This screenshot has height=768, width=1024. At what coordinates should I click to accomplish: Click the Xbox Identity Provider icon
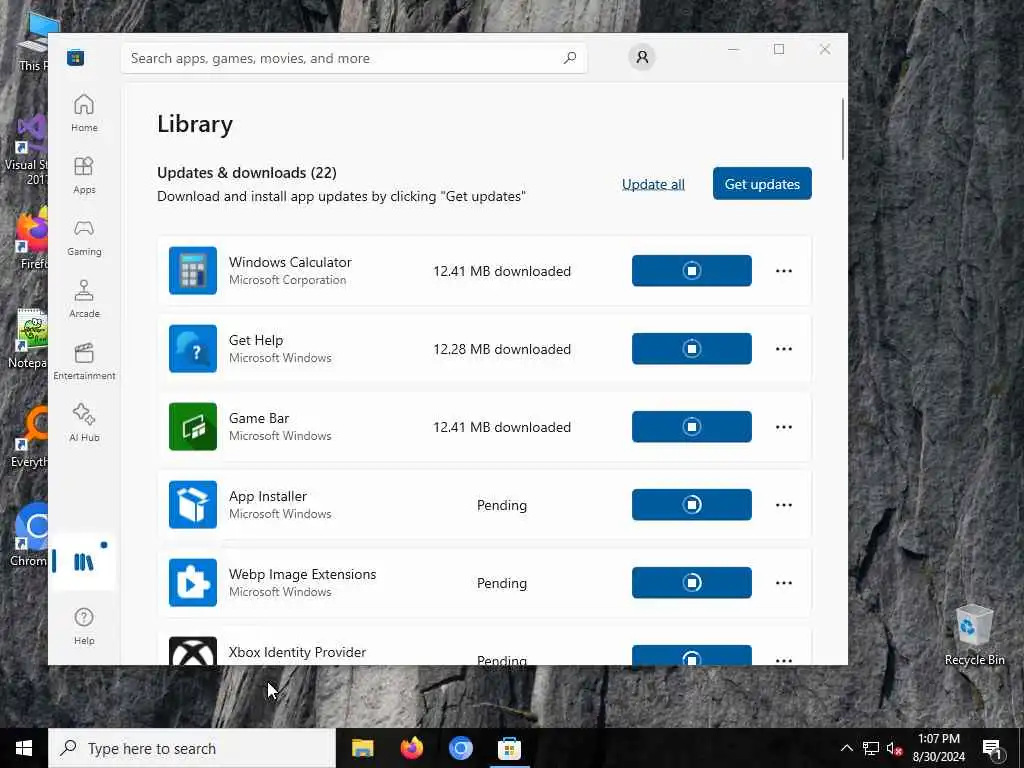pyautogui.click(x=193, y=650)
